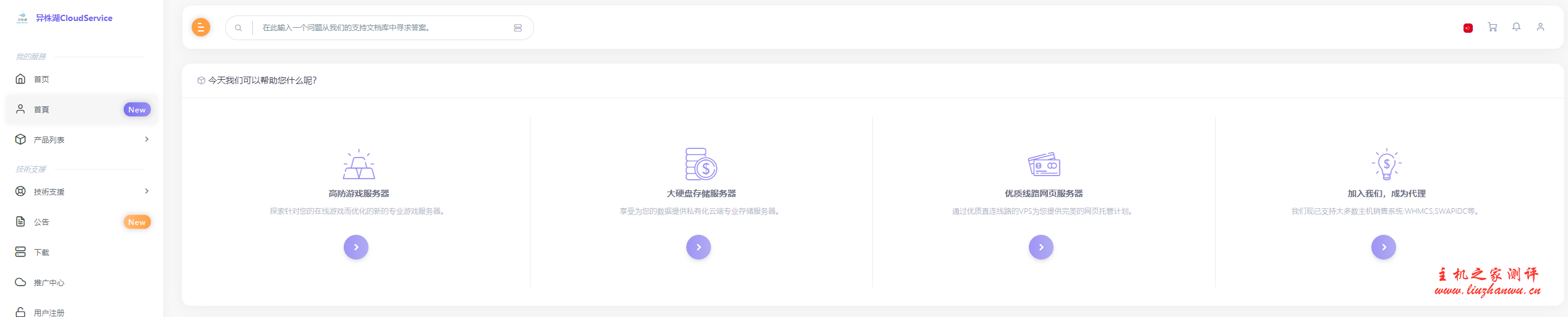The height and width of the screenshot is (317, 1568).
Task: Click the coin stack storage server icon
Action: tap(701, 164)
